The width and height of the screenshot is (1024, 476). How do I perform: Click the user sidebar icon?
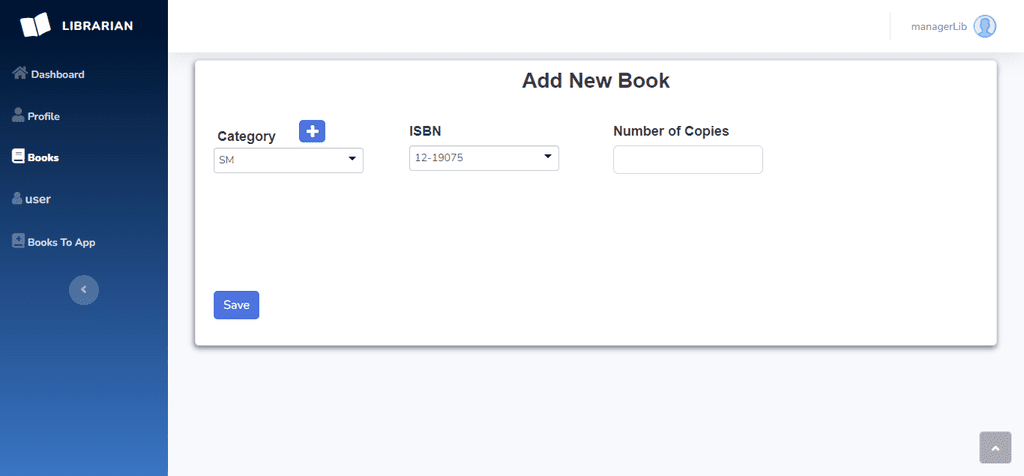(18, 198)
